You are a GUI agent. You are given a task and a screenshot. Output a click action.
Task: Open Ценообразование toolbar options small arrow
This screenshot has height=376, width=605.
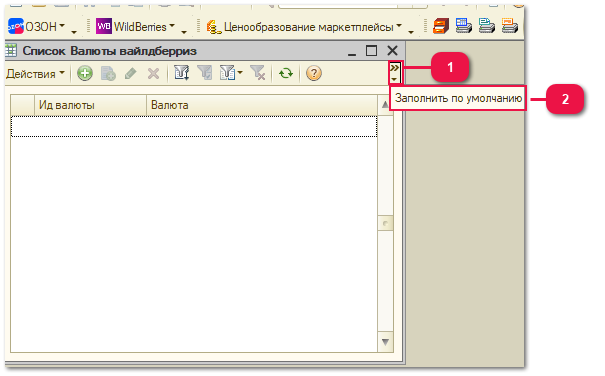coord(411,32)
